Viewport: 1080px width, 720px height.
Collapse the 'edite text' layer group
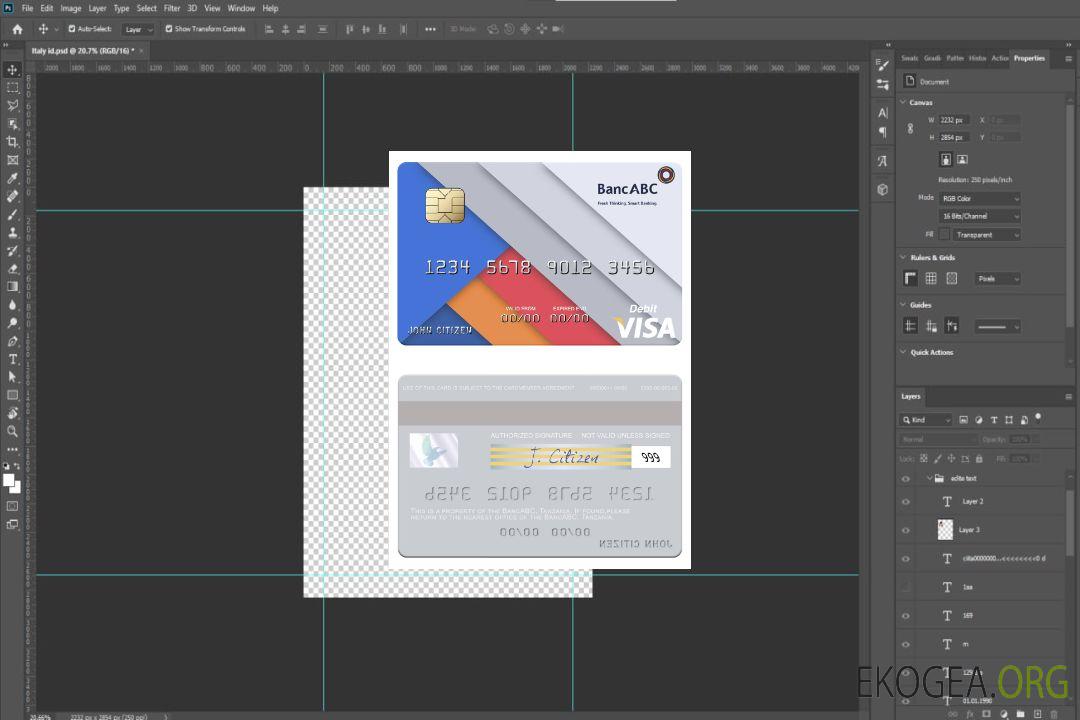[x=928, y=479]
